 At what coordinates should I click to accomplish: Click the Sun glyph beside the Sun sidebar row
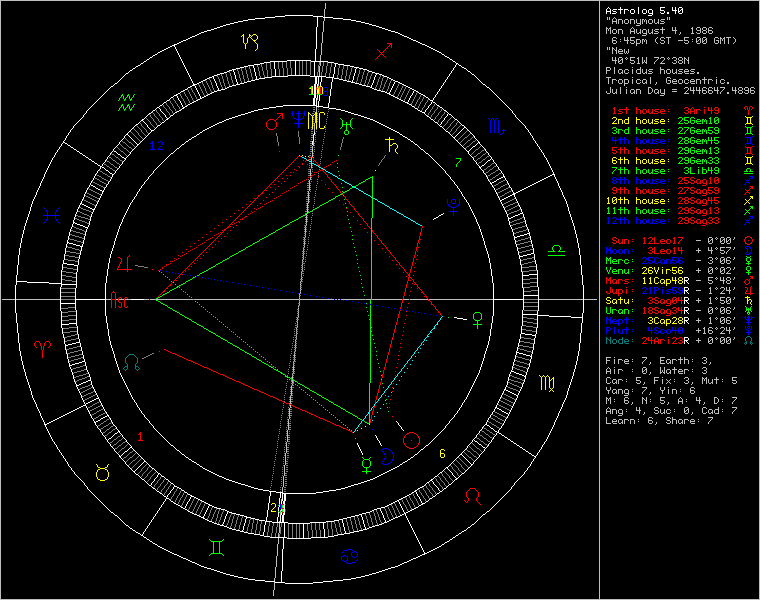(748, 241)
